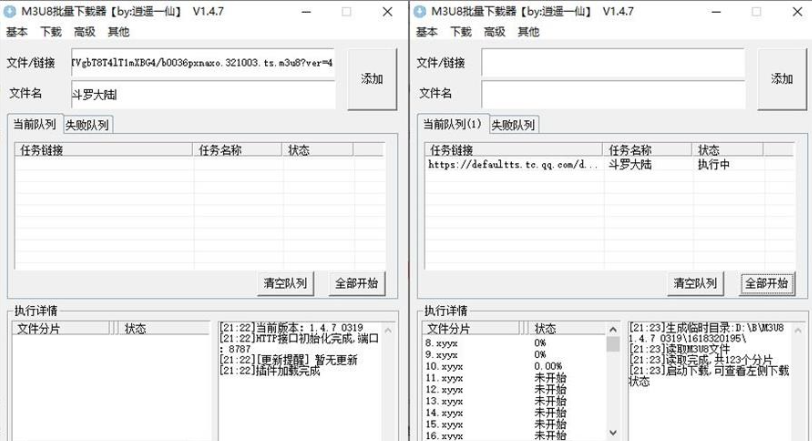Viewport: 812px width, 441px height.
Task: Click scroll down arrow of segment list
Action: pos(613,433)
